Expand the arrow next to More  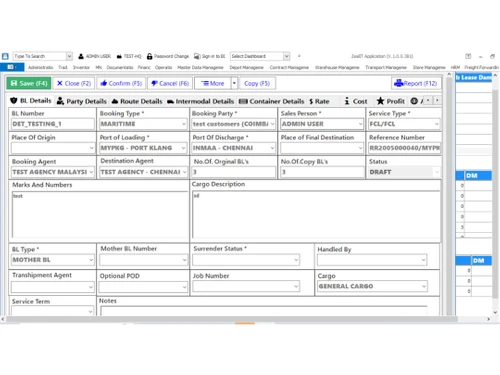(234, 83)
